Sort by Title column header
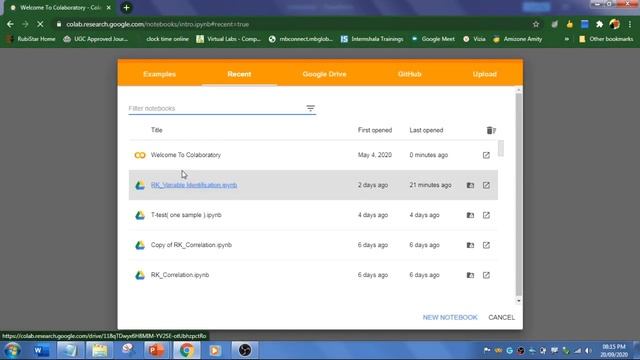 pos(156,130)
